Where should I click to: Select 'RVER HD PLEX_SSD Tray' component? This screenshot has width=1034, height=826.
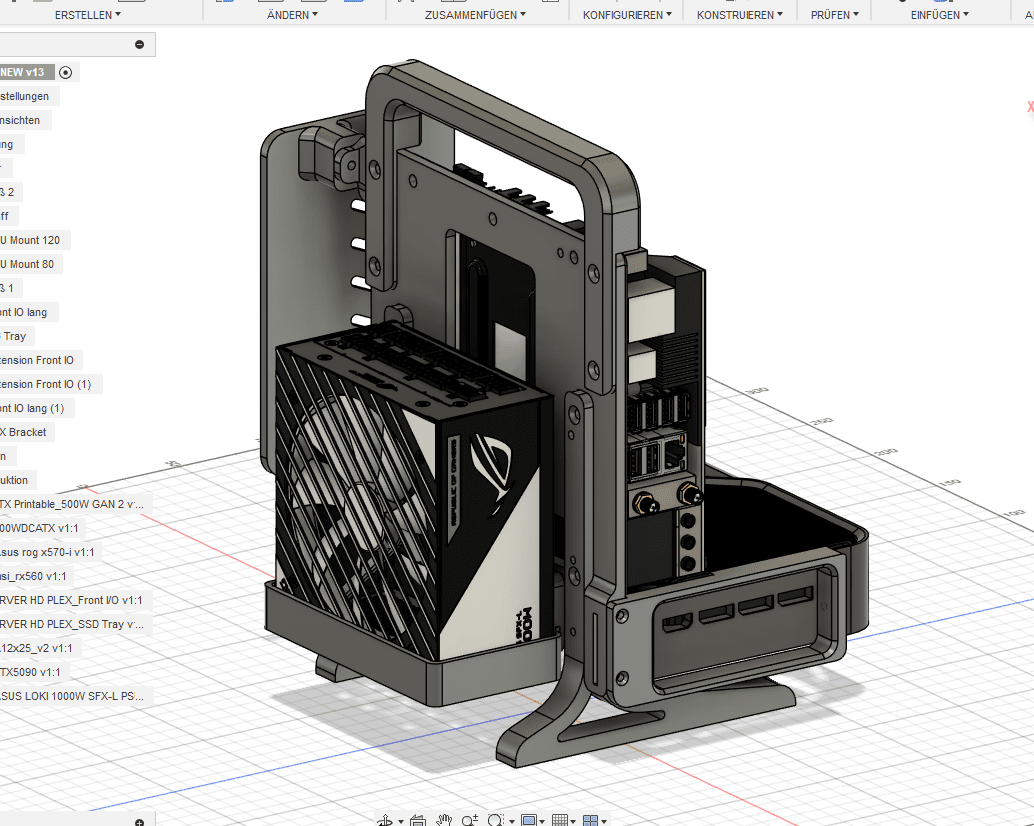[75, 624]
